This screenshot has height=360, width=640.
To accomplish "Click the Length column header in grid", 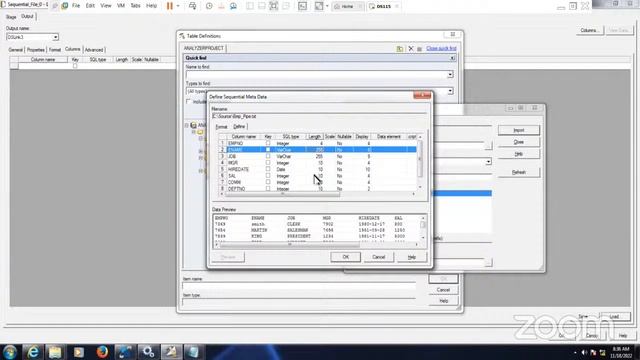I will (x=315, y=137).
